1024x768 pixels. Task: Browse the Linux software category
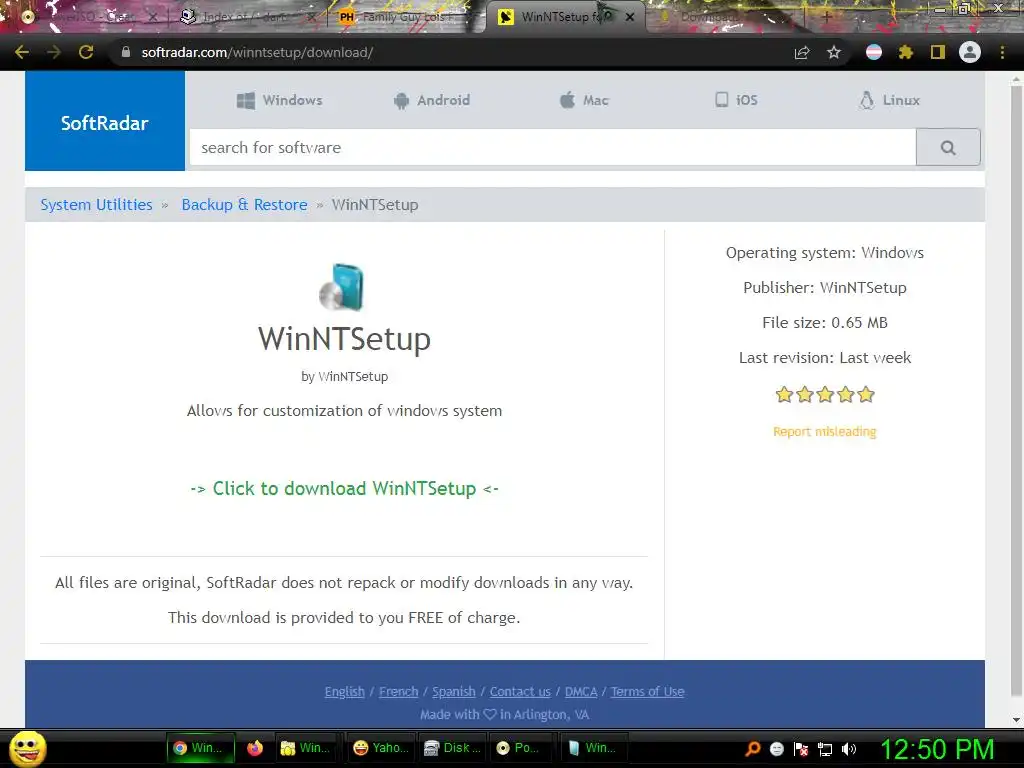click(889, 100)
